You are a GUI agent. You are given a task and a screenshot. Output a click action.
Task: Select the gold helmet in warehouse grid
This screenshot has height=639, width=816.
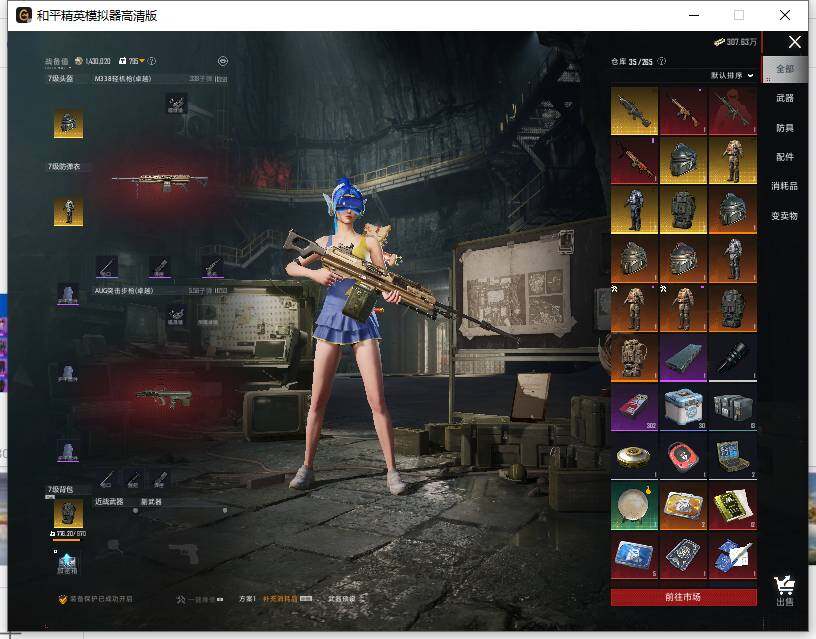(x=683, y=160)
